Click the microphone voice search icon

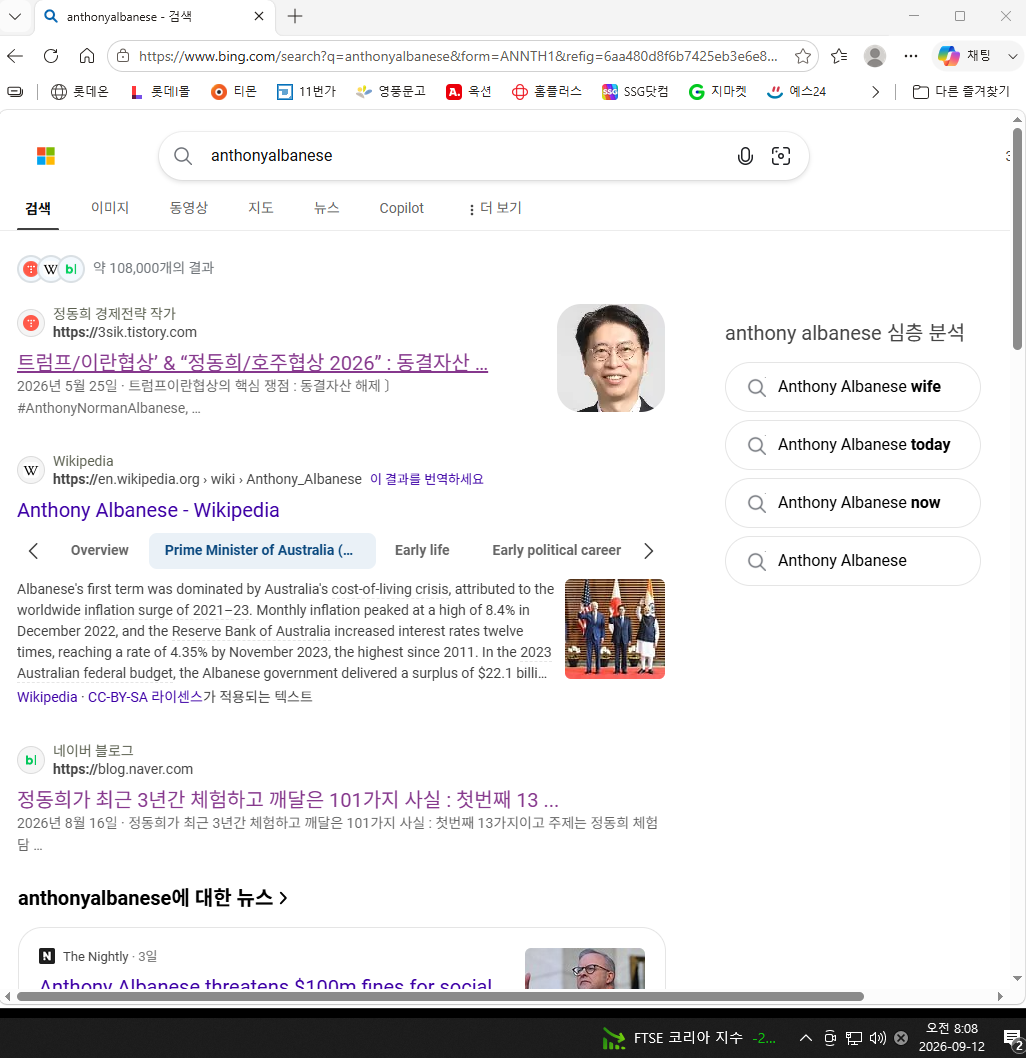click(x=745, y=157)
